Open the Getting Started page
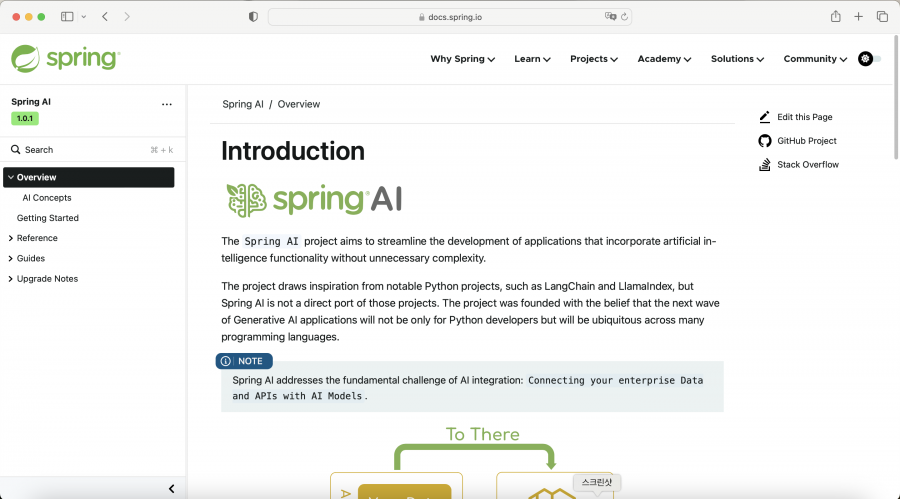The height and width of the screenshot is (499, 900). (x=48, y=218)
